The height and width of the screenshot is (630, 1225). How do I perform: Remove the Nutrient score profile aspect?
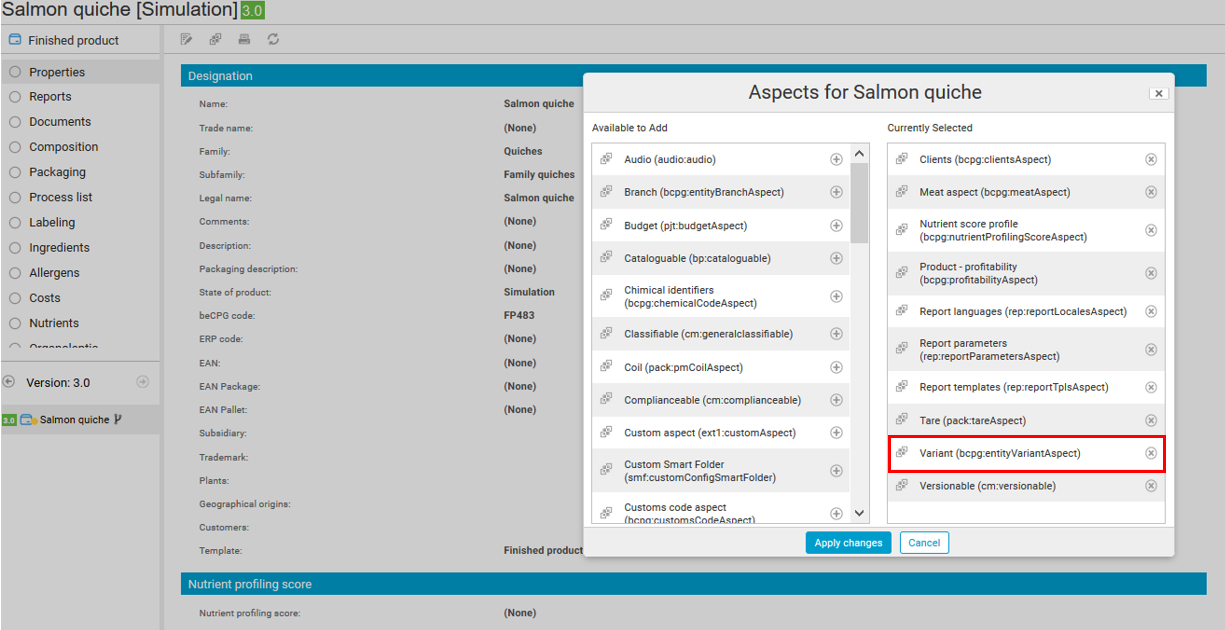tap(1151, 230)
